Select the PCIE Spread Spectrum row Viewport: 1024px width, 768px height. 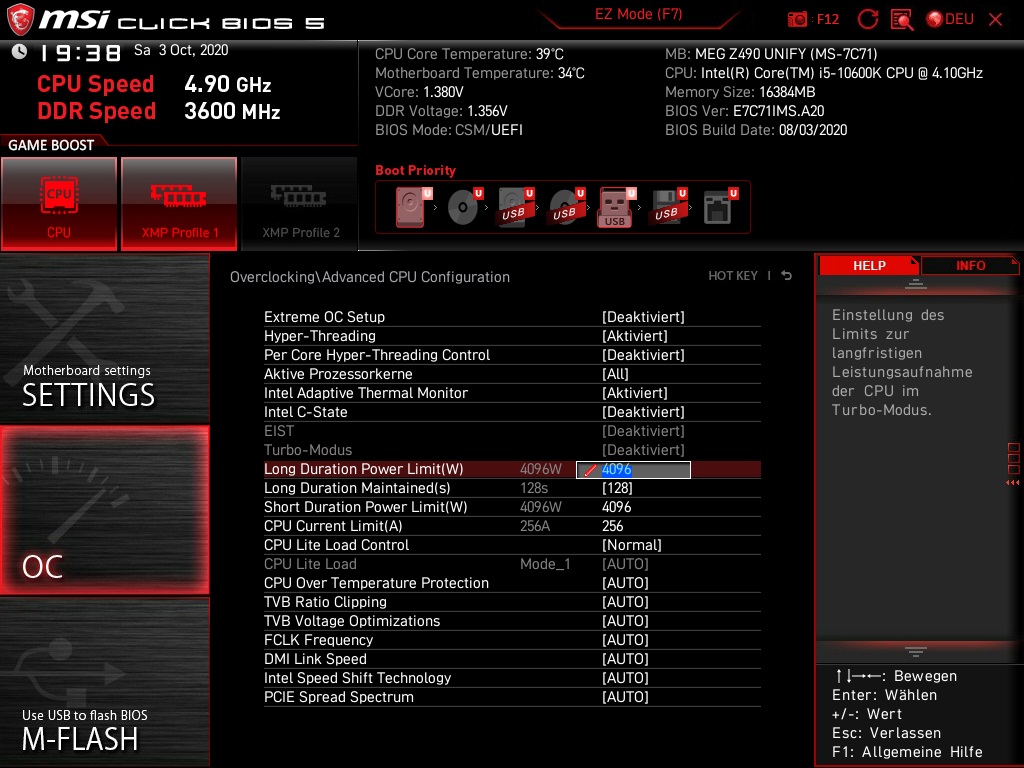[x=512, y=697]
